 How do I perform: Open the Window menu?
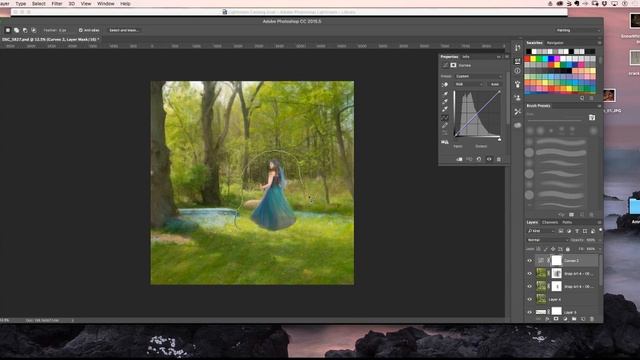click(106, 4)
